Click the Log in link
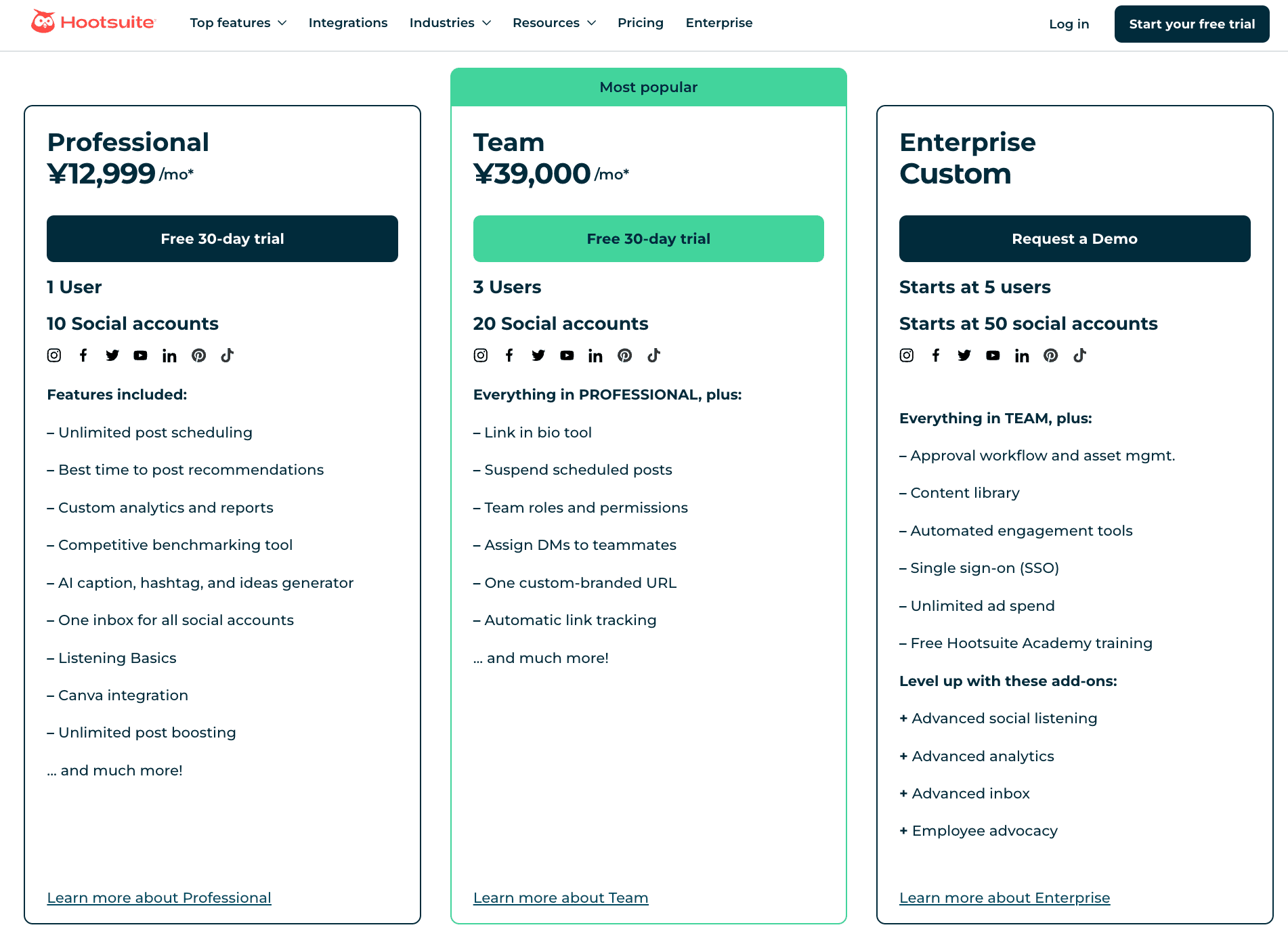This screenshot has width=1288, height=940. pyautogui.click(x=1069, y=24)
